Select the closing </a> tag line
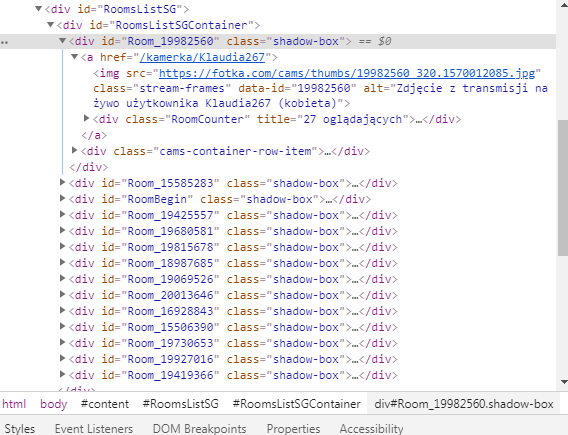 coord(94,135)
